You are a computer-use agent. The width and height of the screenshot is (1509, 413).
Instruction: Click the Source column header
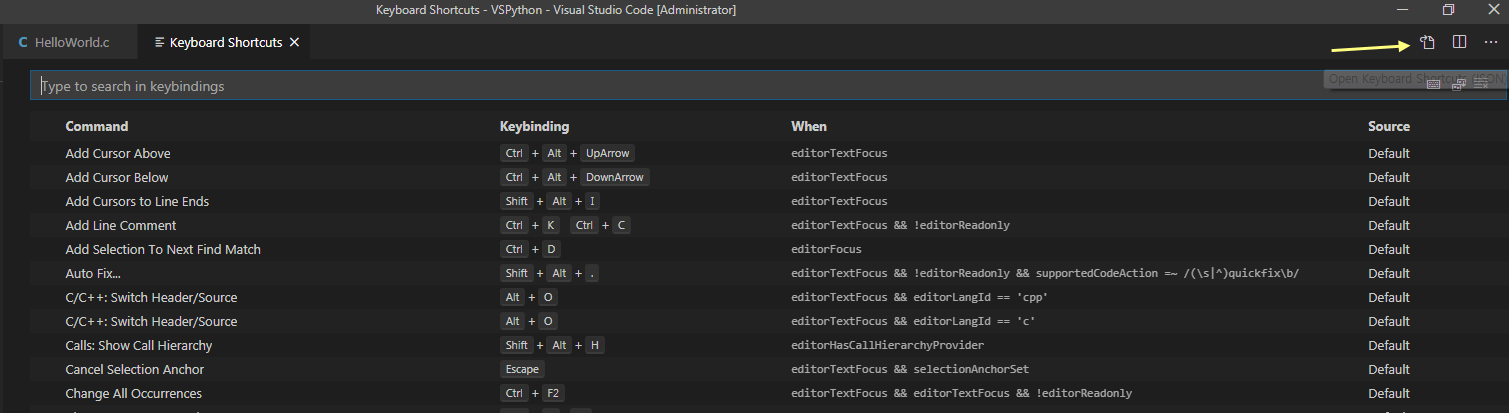click(1389, 127)
